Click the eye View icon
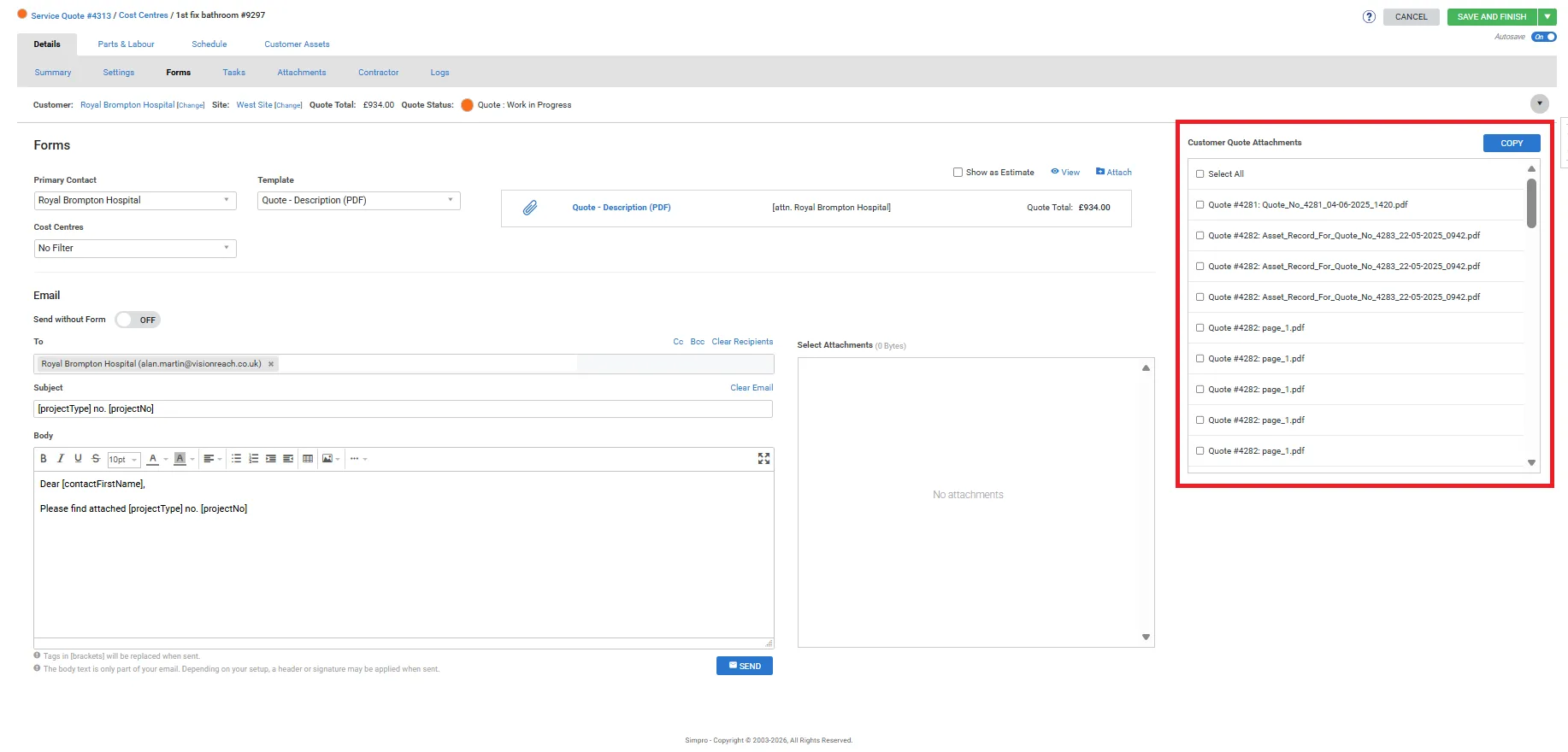The image size is (1568, 752). [x=1055, y=172]
